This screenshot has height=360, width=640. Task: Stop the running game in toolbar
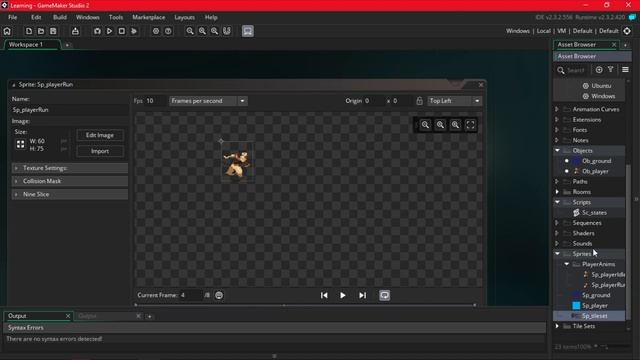click(122, 31)
